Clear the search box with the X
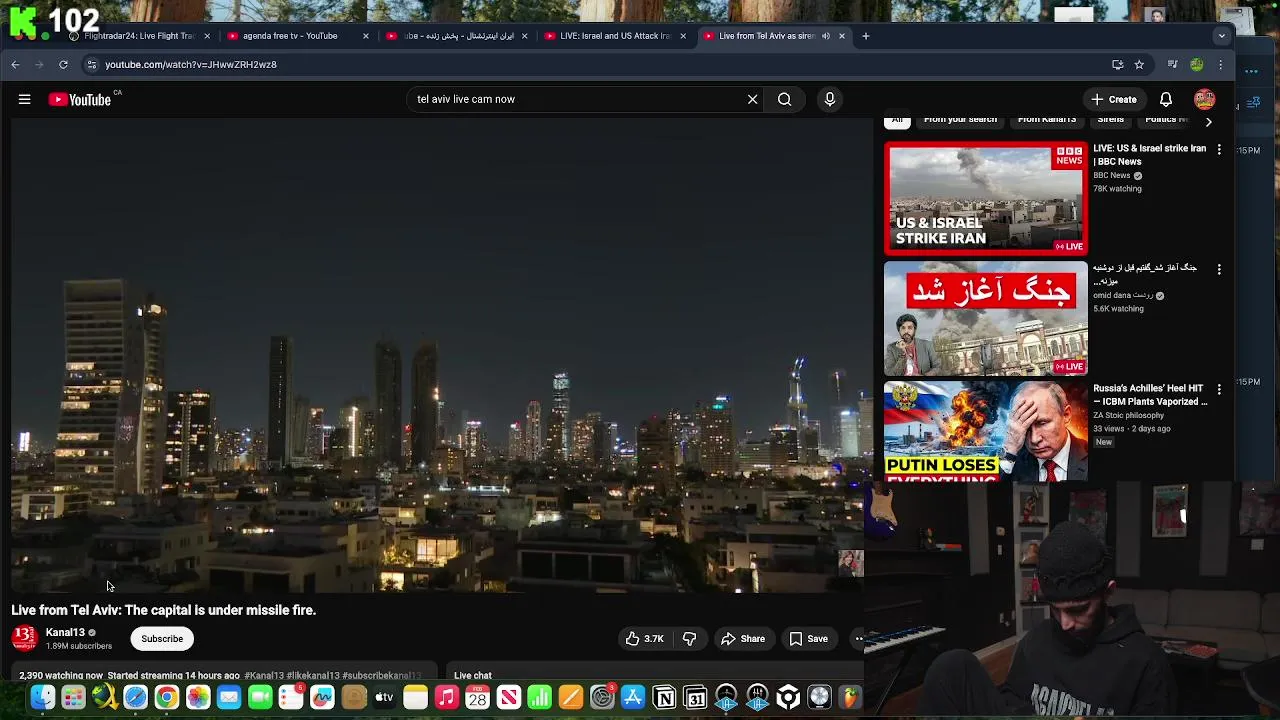This screenshot has height=720, width=1280. click(x=753, y=99)
